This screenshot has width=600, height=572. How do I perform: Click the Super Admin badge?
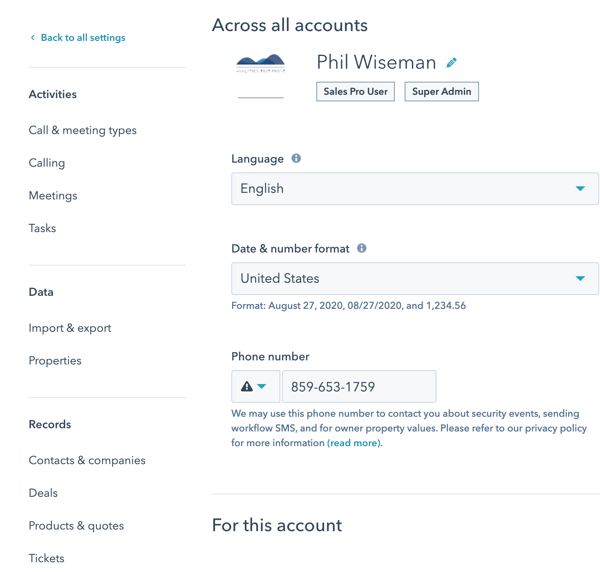442,91
